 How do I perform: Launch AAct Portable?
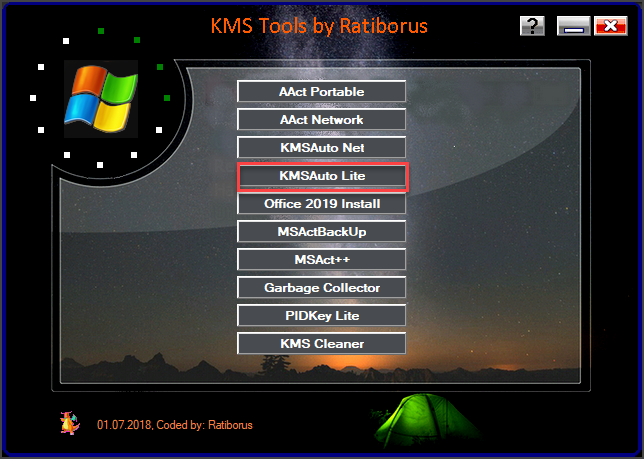click(321, 92)
